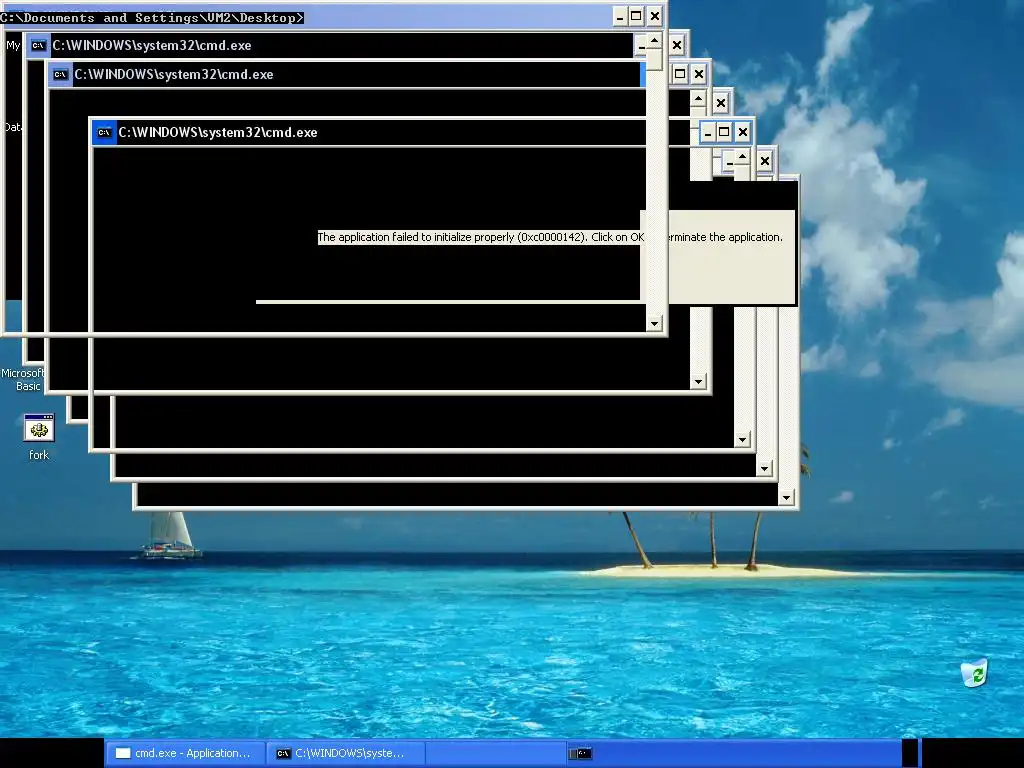
Task: Minimize the Desktop> prompt front window
Action: pyautogui.click(x=620, y=16)
